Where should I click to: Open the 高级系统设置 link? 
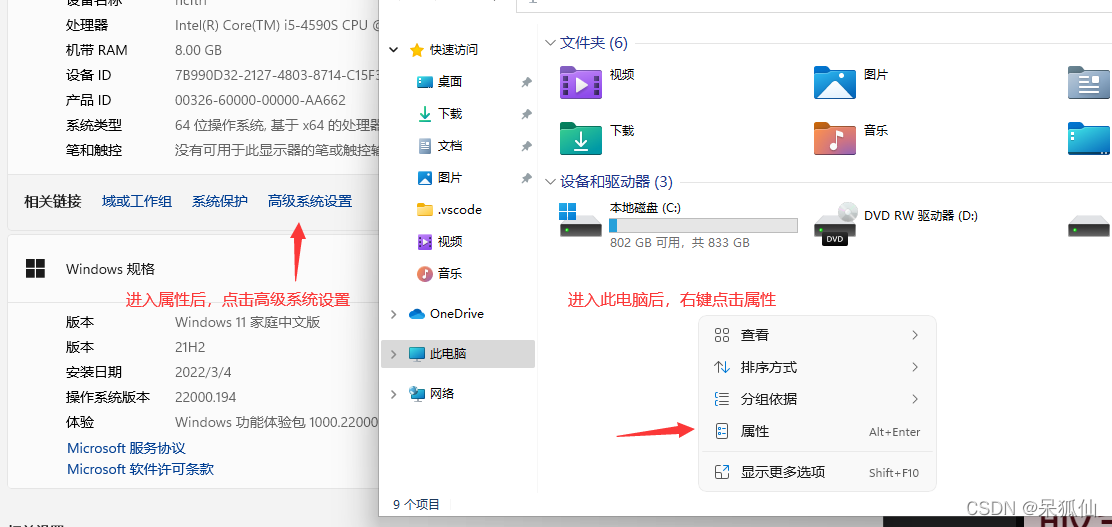[x=310, y=201]
